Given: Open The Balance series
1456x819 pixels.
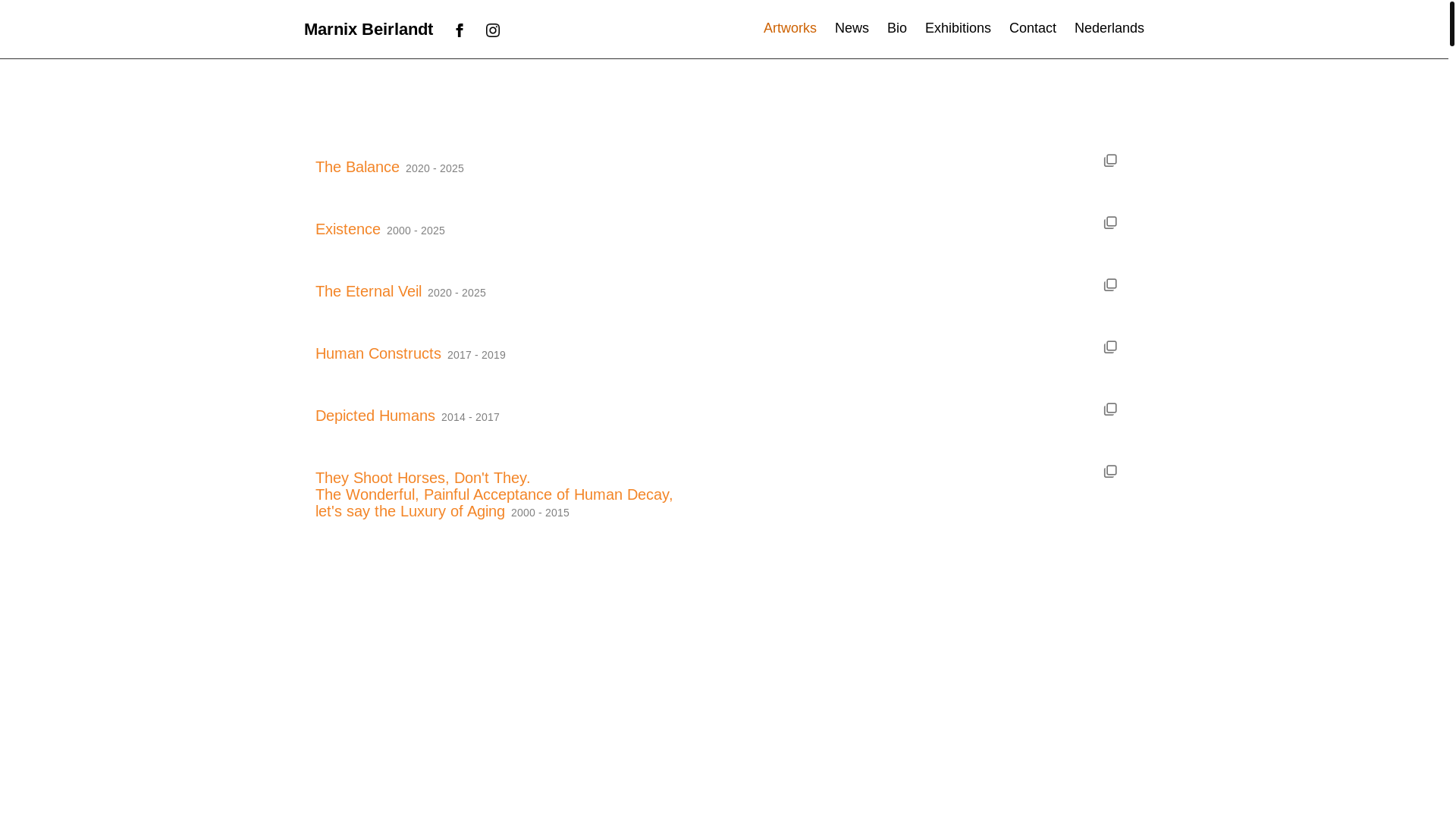Looking at the screenshot, I should pos(357,167).
